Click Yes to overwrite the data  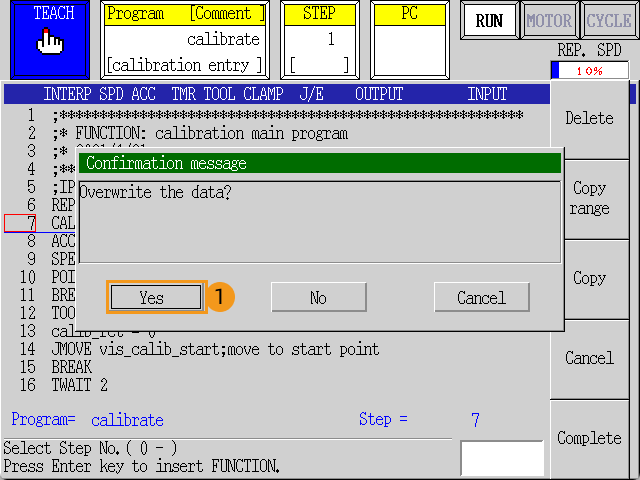(x=152, y=297)
